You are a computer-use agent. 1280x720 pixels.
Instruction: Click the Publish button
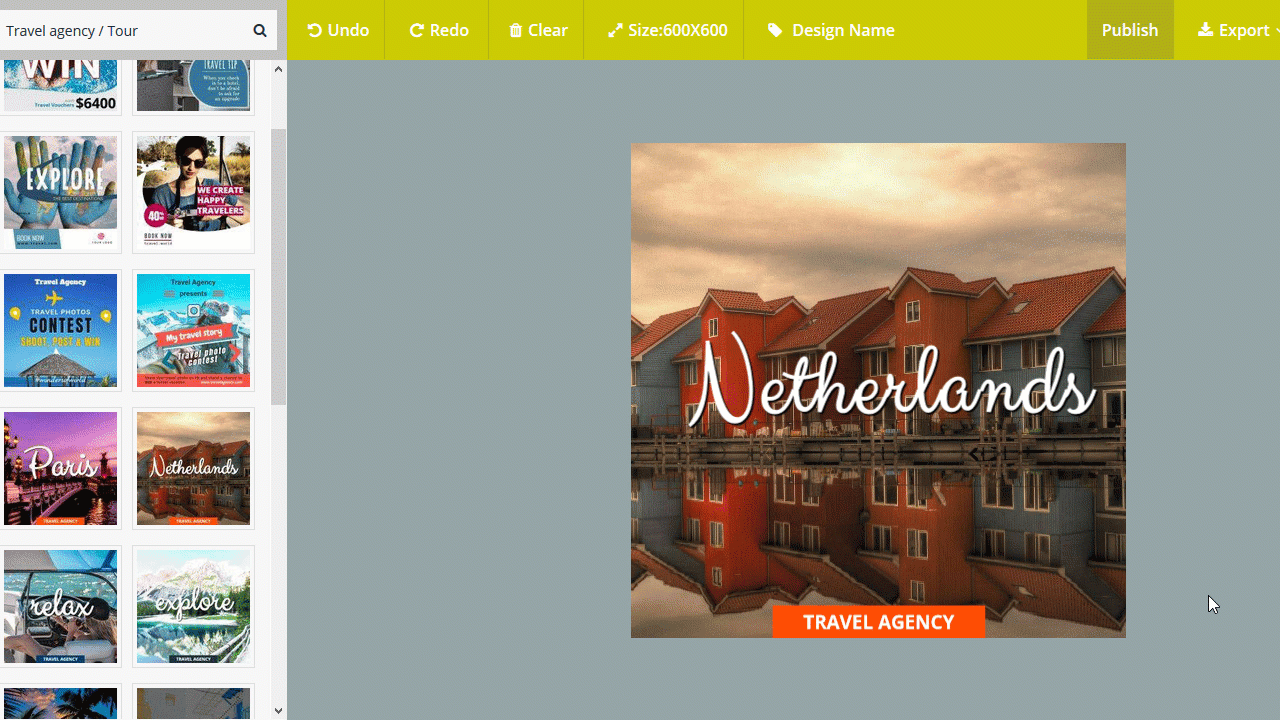pyautogui.click(x=1130, y=30)
